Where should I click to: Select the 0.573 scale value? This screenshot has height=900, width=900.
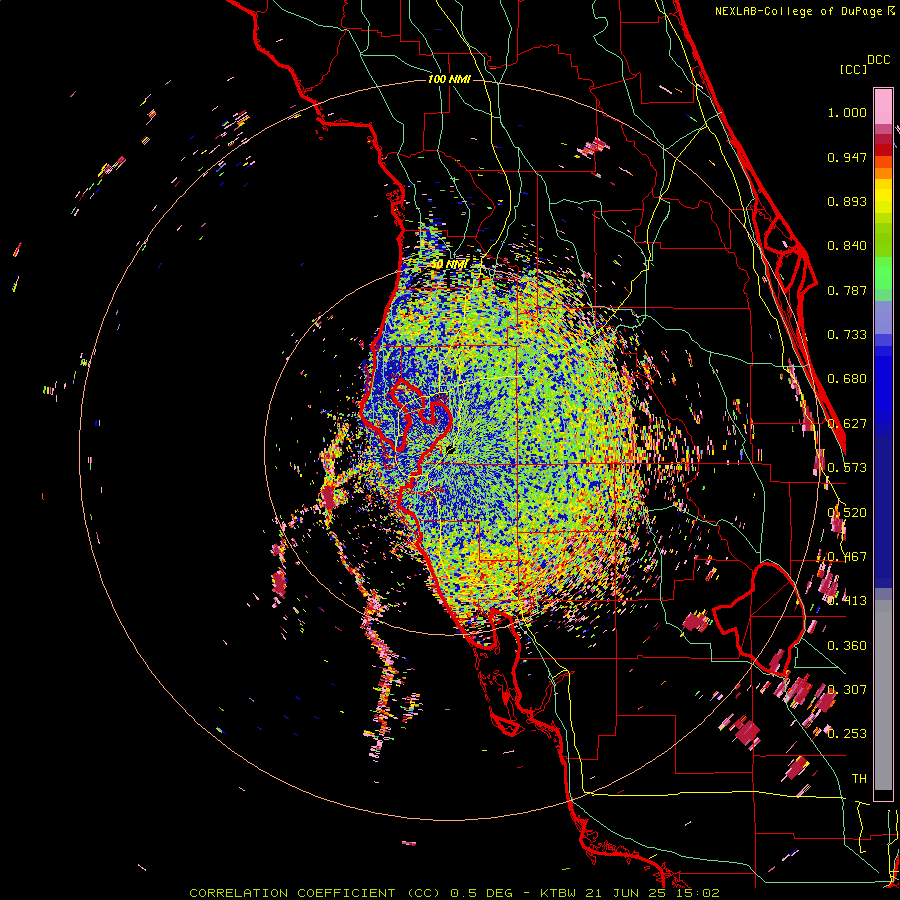(847, 468)
